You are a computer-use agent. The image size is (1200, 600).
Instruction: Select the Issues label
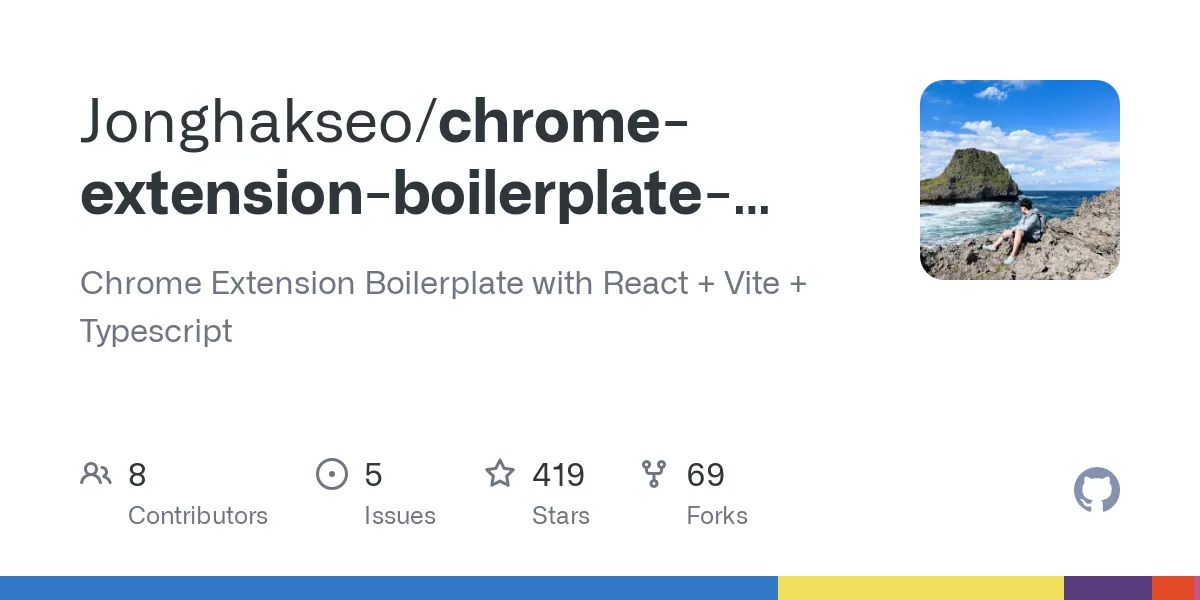click(400, 516)
